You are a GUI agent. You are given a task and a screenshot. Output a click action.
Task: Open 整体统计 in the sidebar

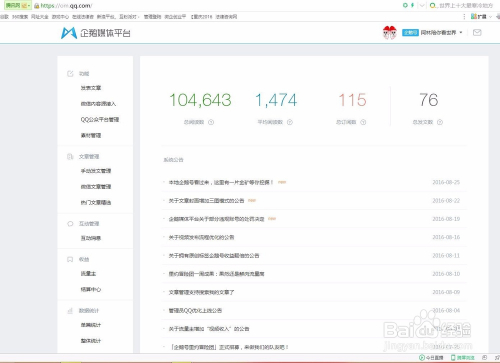(91, 341)
